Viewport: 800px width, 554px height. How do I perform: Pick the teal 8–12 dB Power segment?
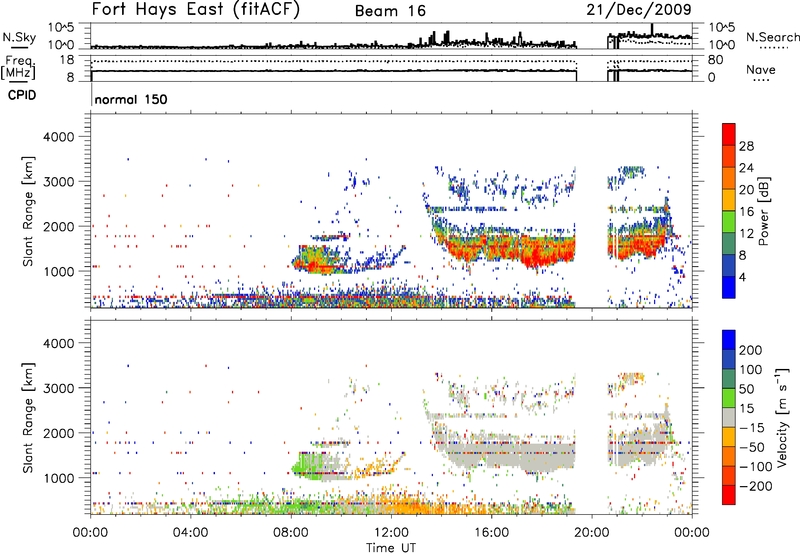[x=729, y=243]
